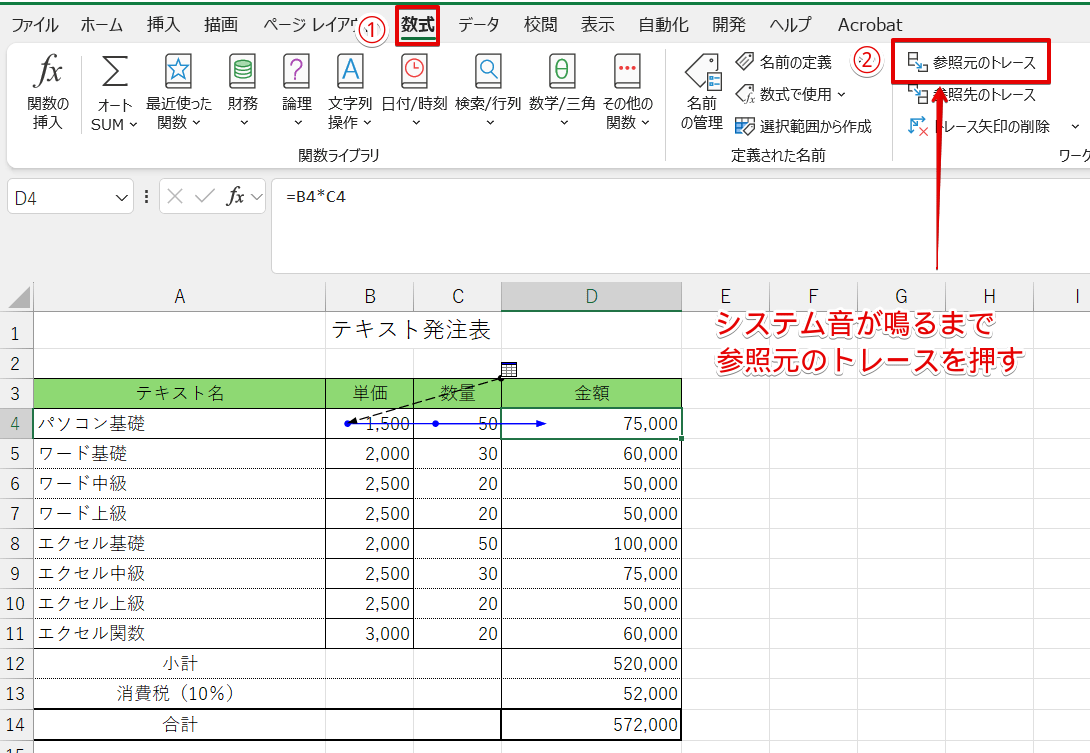Switch to the ホーム tab
Screen dimensions: 1090x753
point(101,25)
